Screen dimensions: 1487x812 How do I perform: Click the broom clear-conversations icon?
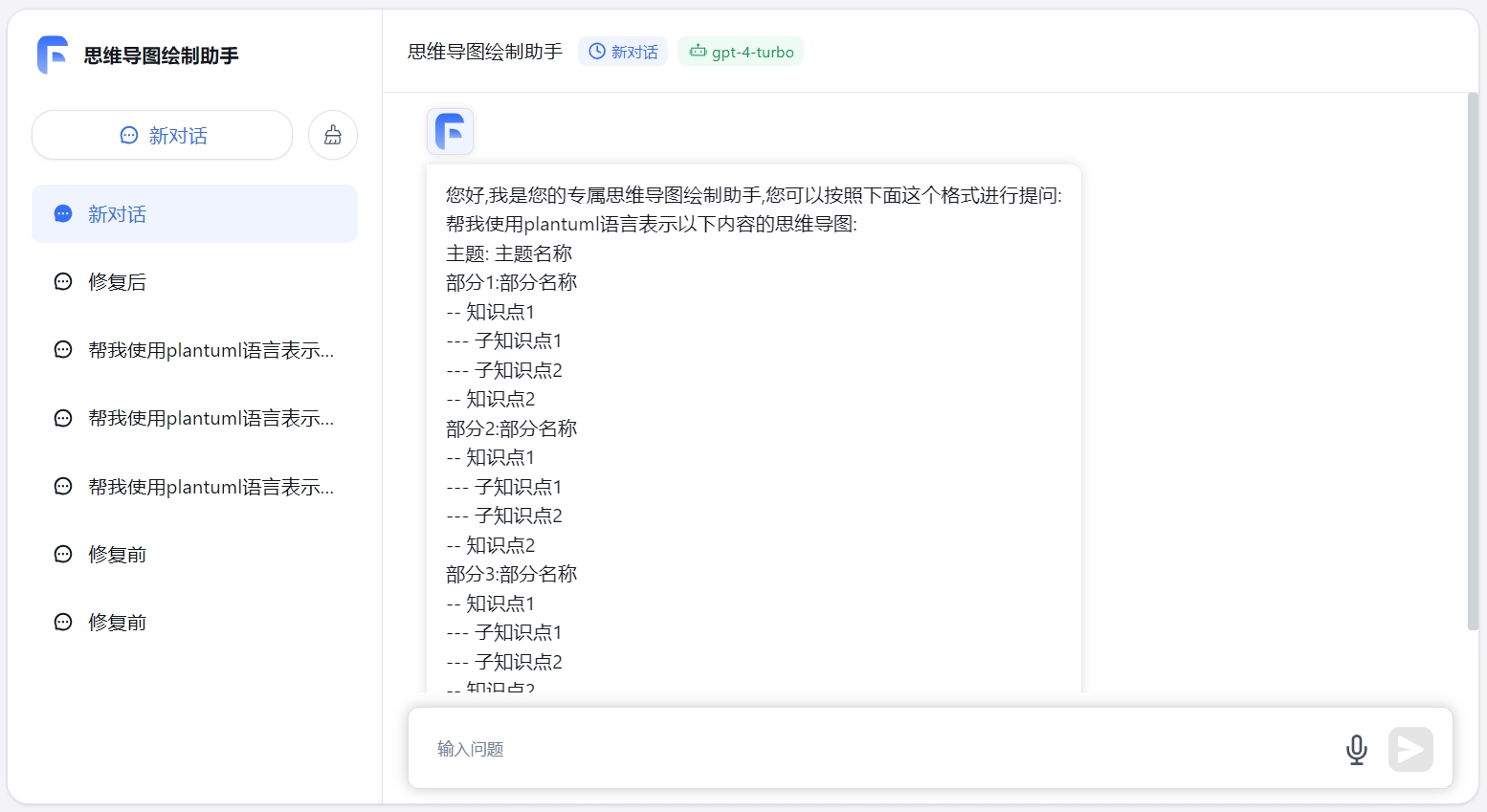(333, 136)
